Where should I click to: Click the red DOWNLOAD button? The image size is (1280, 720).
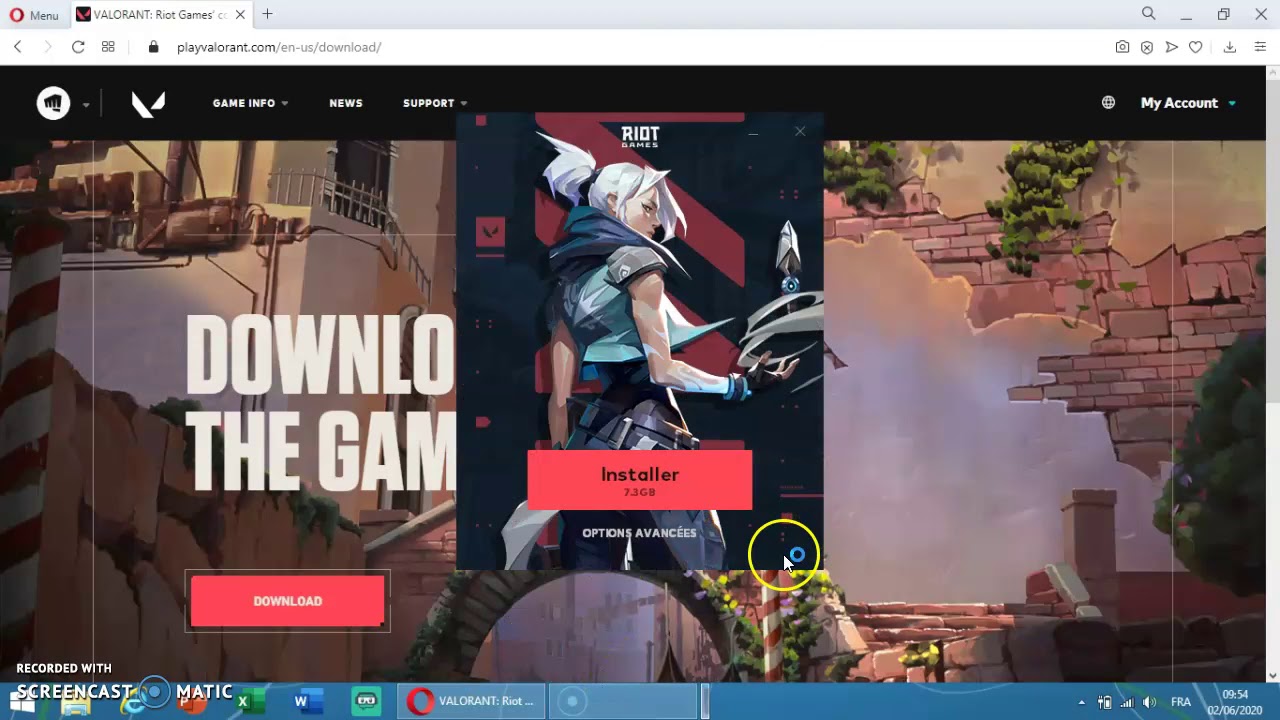coord(287,601)
